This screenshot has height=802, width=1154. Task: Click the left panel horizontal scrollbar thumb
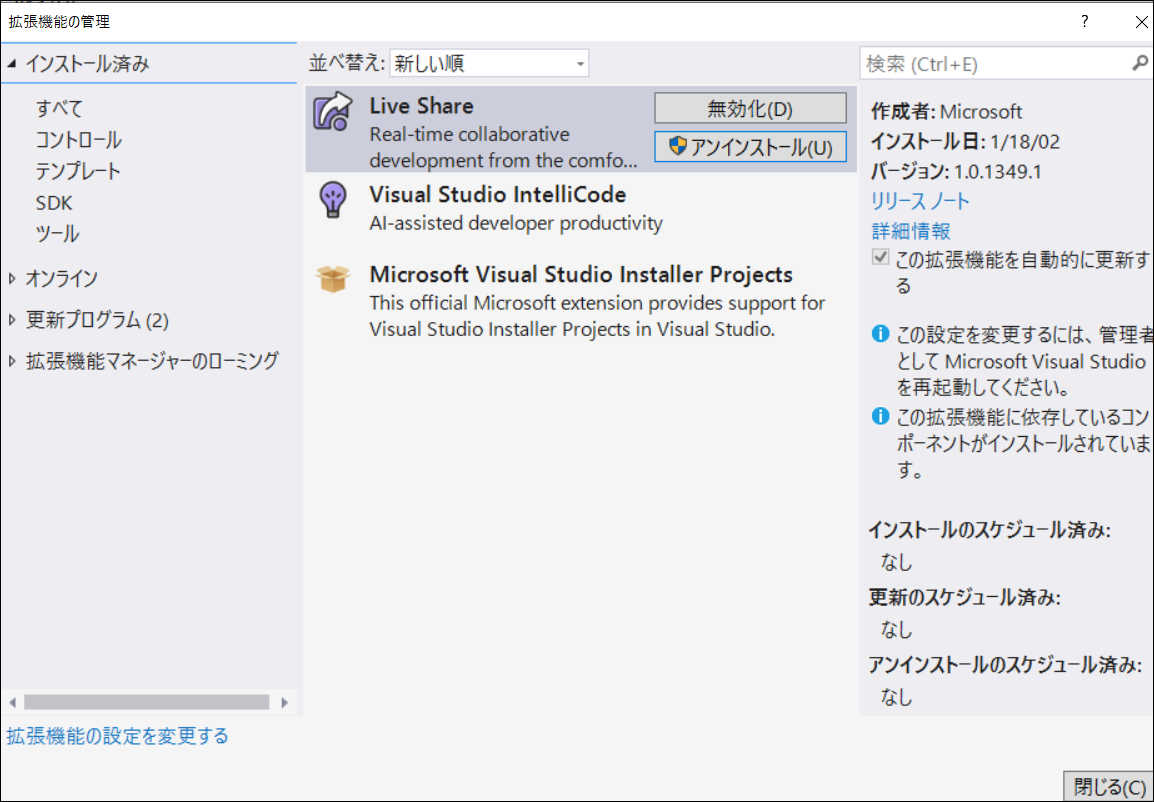tap(146, 703)
